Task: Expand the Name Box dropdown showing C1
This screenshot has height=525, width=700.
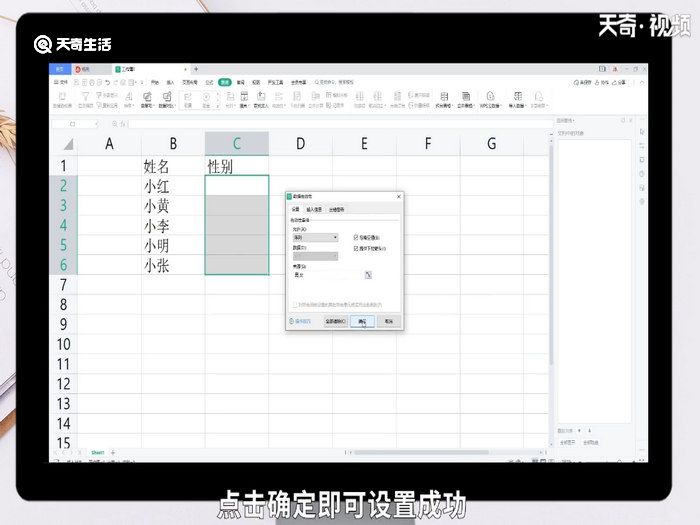Action: [96, 124]
